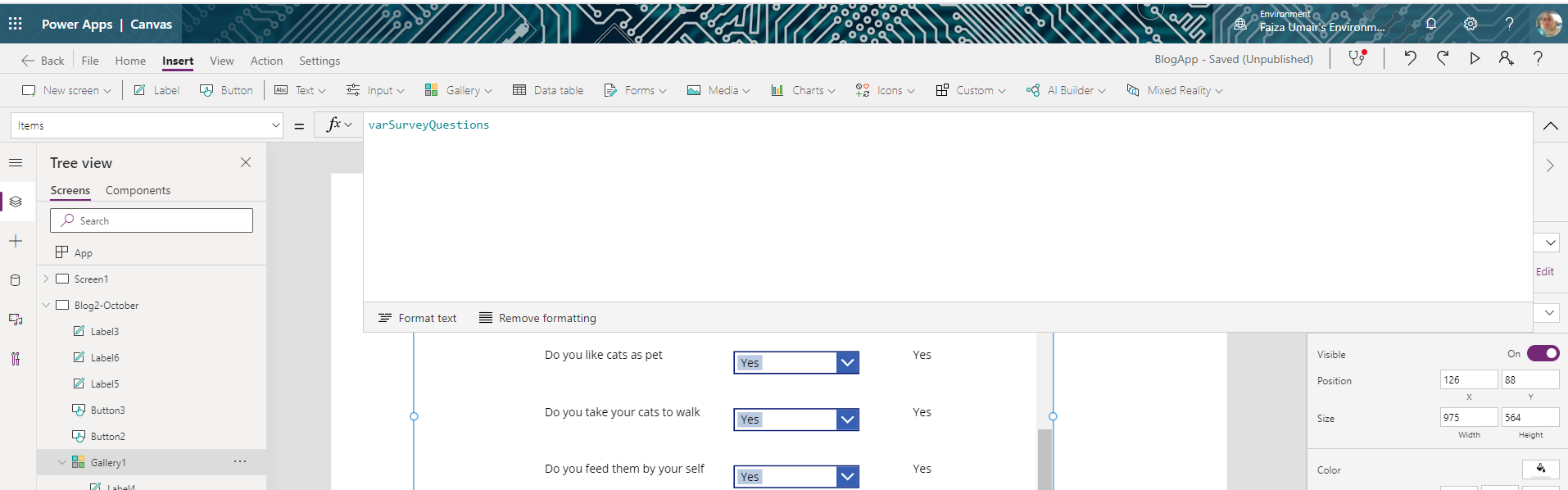Open dropdown for cats as pet question
Screen dimensions: 1568x490
pos(847,363)
